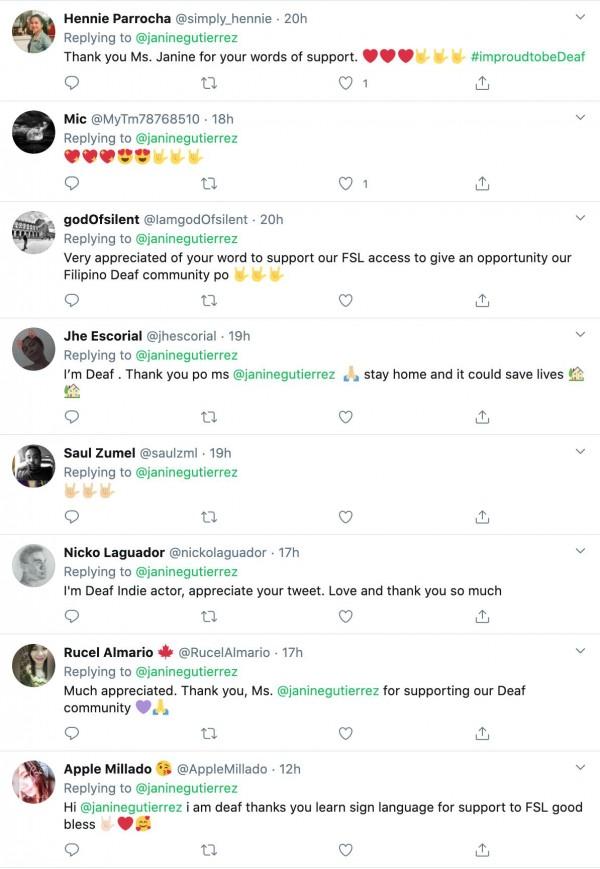This screenshot has width=600, height=869.
Task: Share Mic's tweet
Action: (482, 183)
